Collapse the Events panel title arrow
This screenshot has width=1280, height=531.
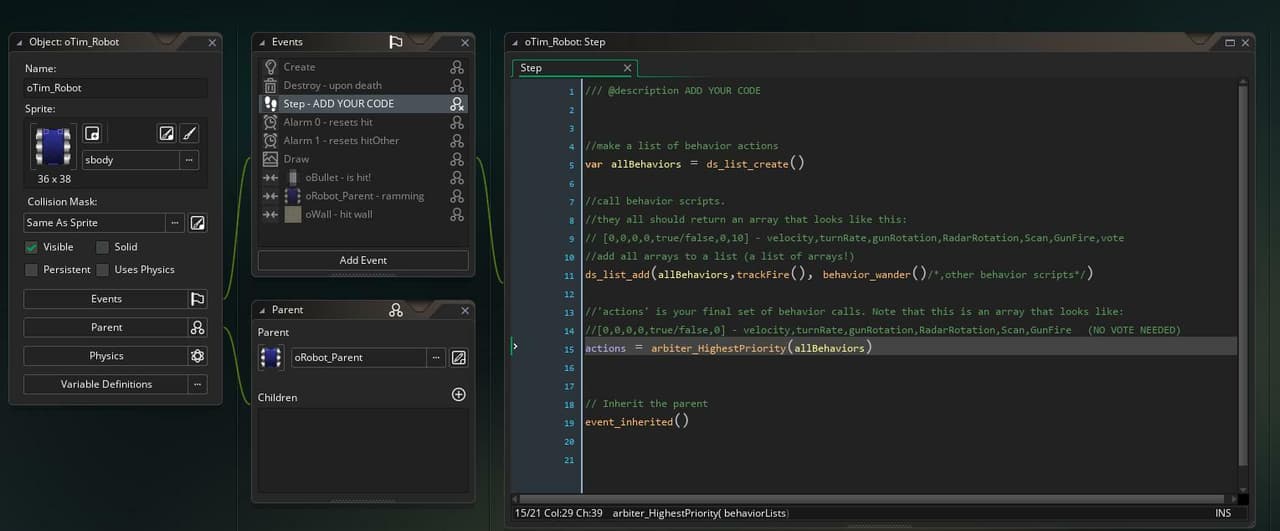(x=262, y=42)
